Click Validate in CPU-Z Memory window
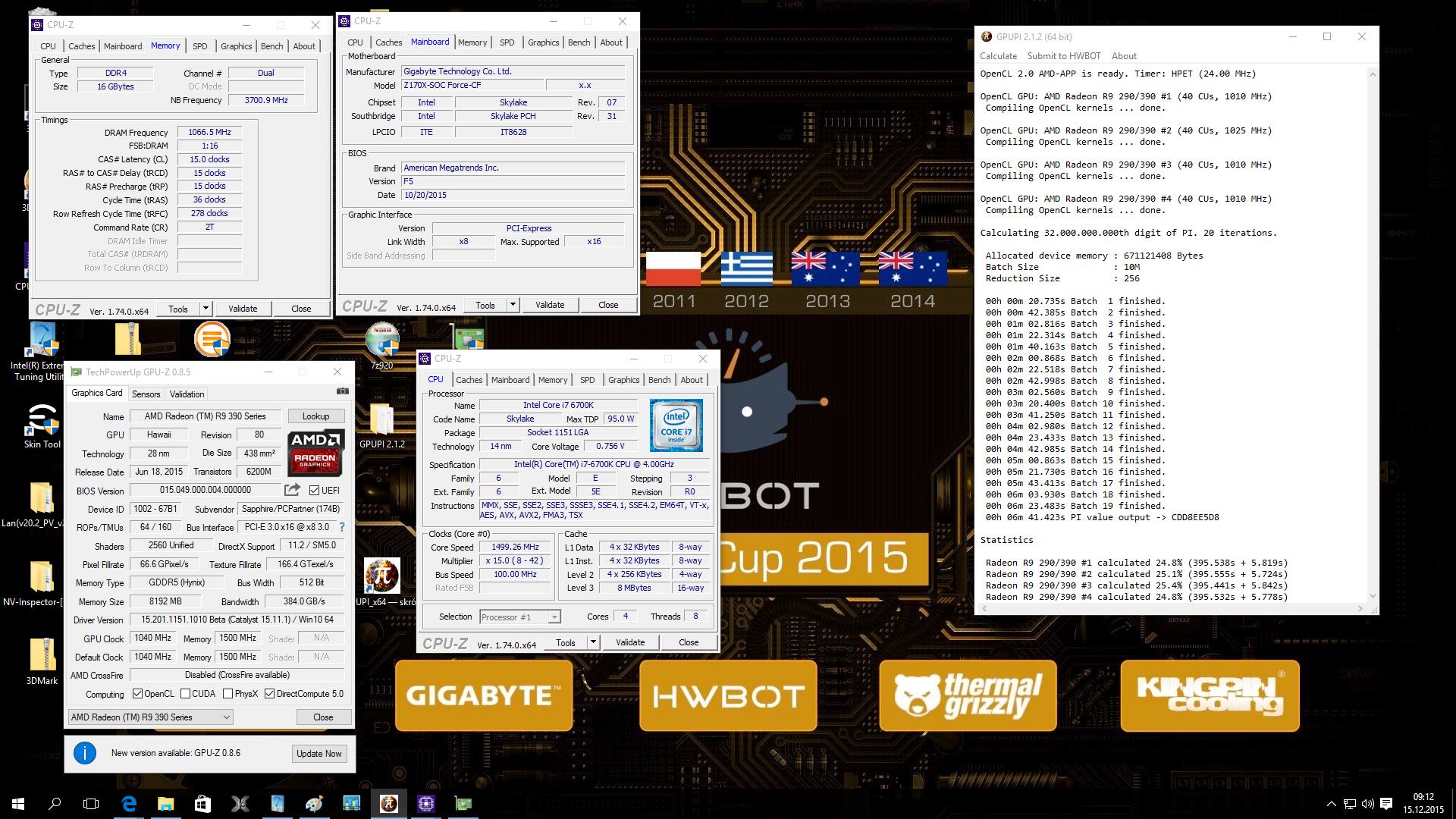The width and height of the screenshot is (1456, 819). click(x=243, y=309)
